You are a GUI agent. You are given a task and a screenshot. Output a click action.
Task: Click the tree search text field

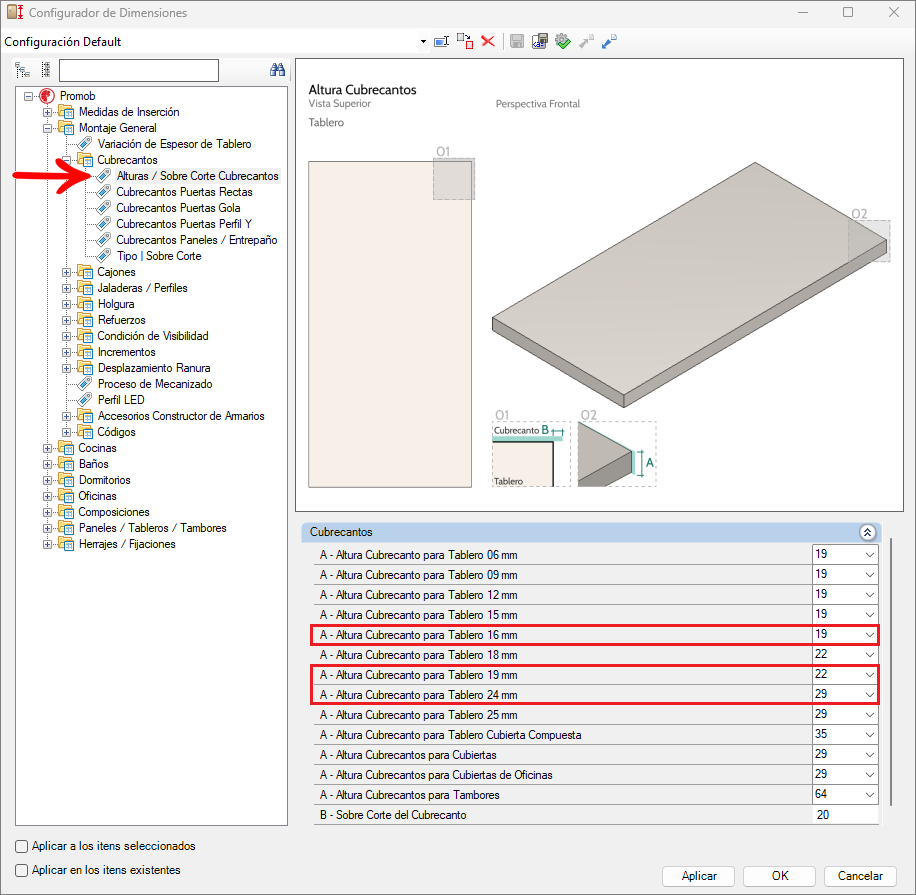tap(138, 70)
